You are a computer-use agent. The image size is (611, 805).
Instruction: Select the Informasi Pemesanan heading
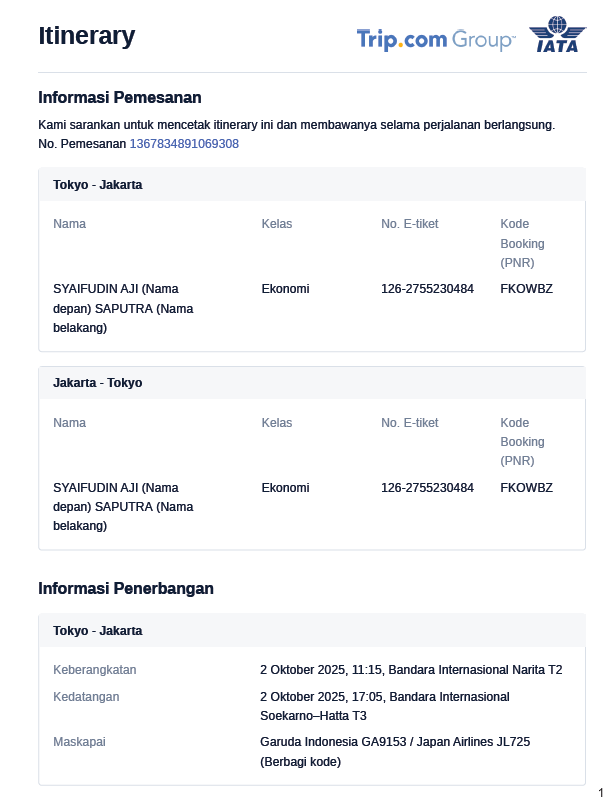click(120, 98)
